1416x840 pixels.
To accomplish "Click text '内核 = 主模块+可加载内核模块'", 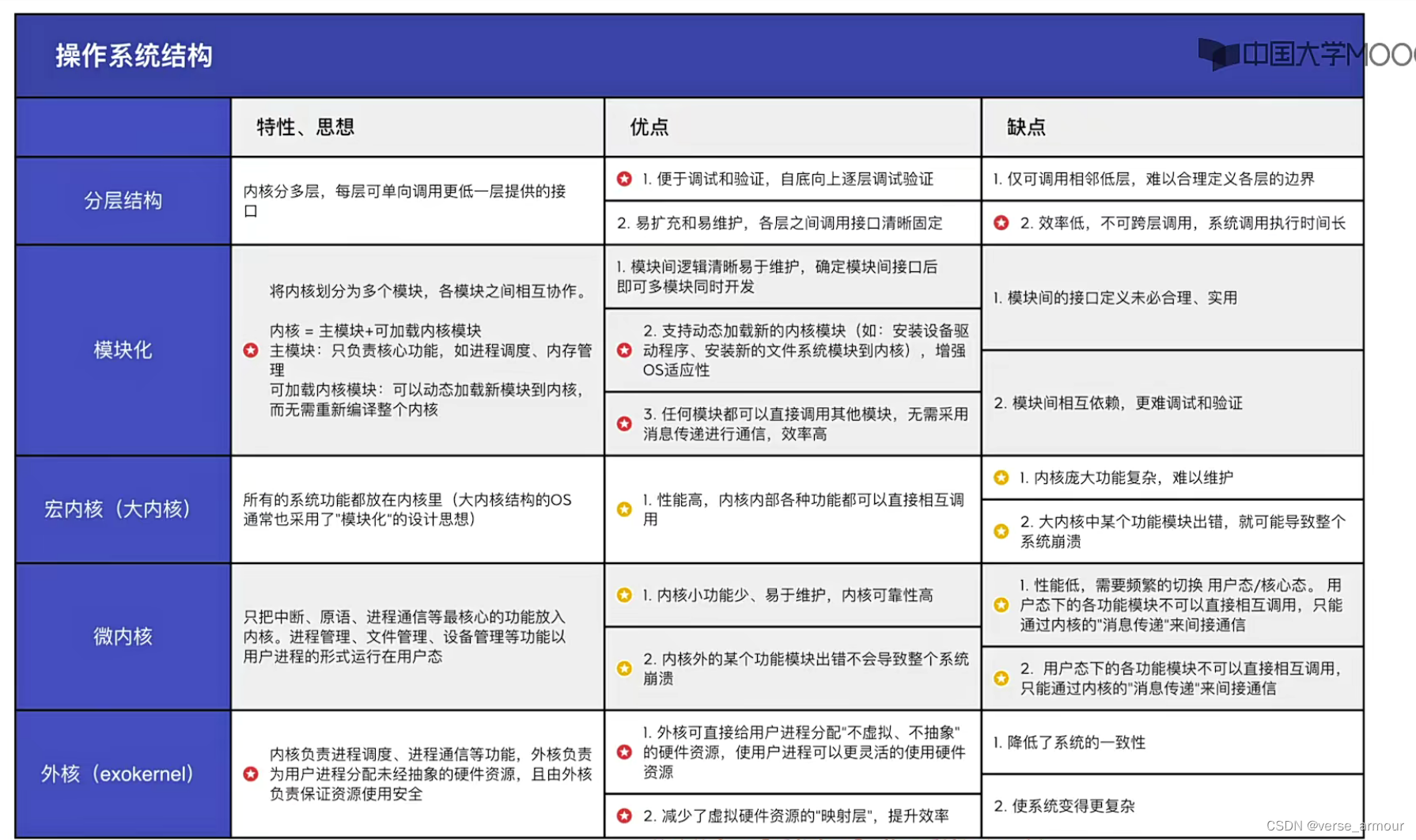I will 375,331.
